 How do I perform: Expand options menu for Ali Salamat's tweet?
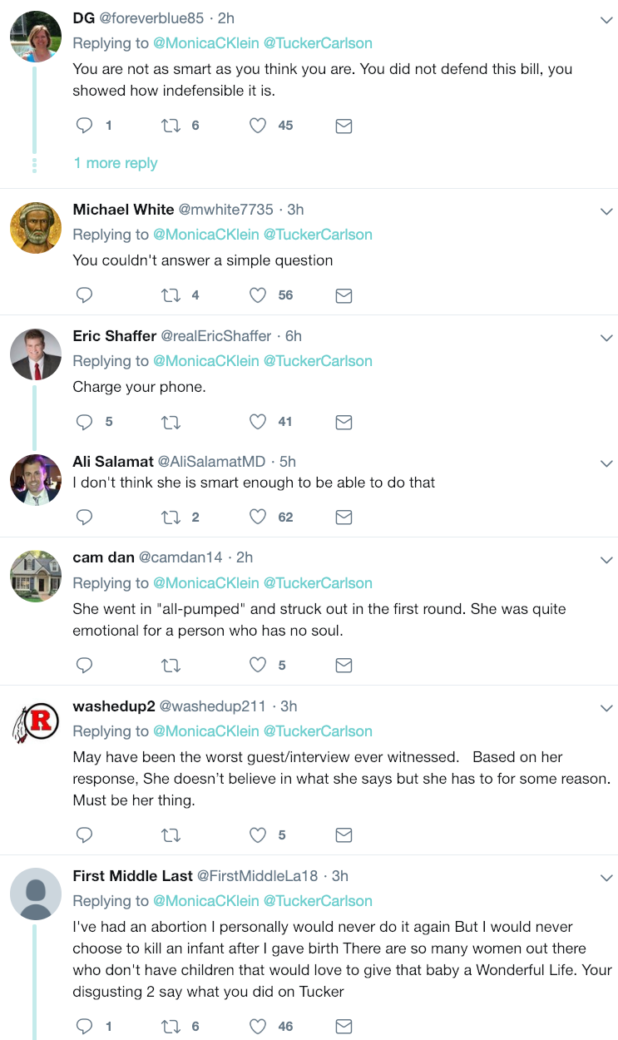tap(605, 463)
